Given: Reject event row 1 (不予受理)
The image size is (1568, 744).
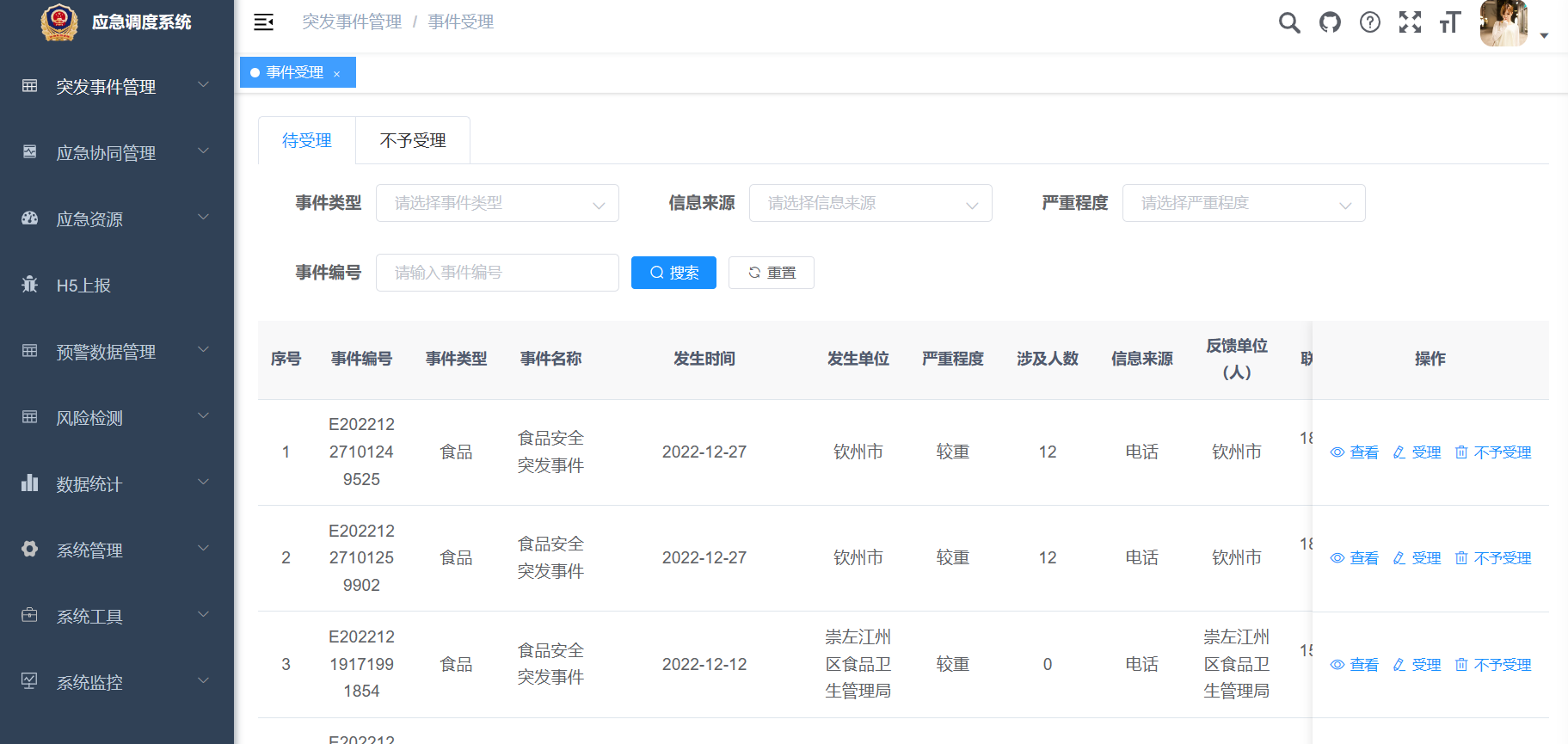Looking at the screenshot, I should (1493, 452).
